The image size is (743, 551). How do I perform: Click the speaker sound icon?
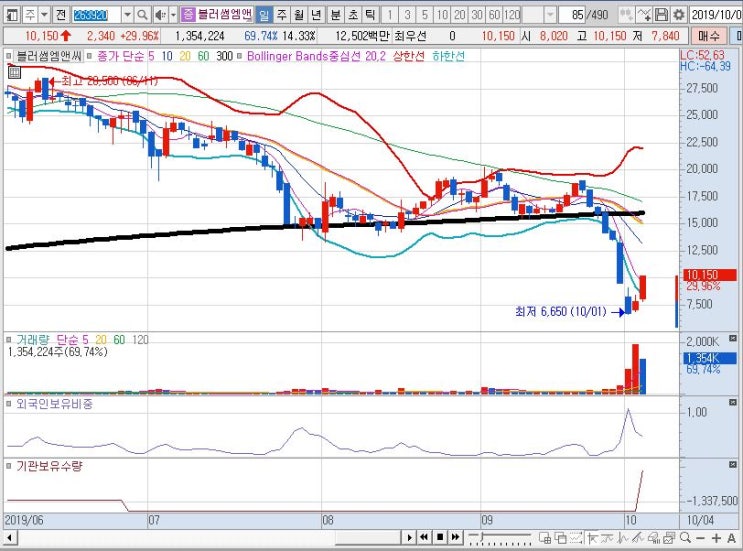coord(161,15)
